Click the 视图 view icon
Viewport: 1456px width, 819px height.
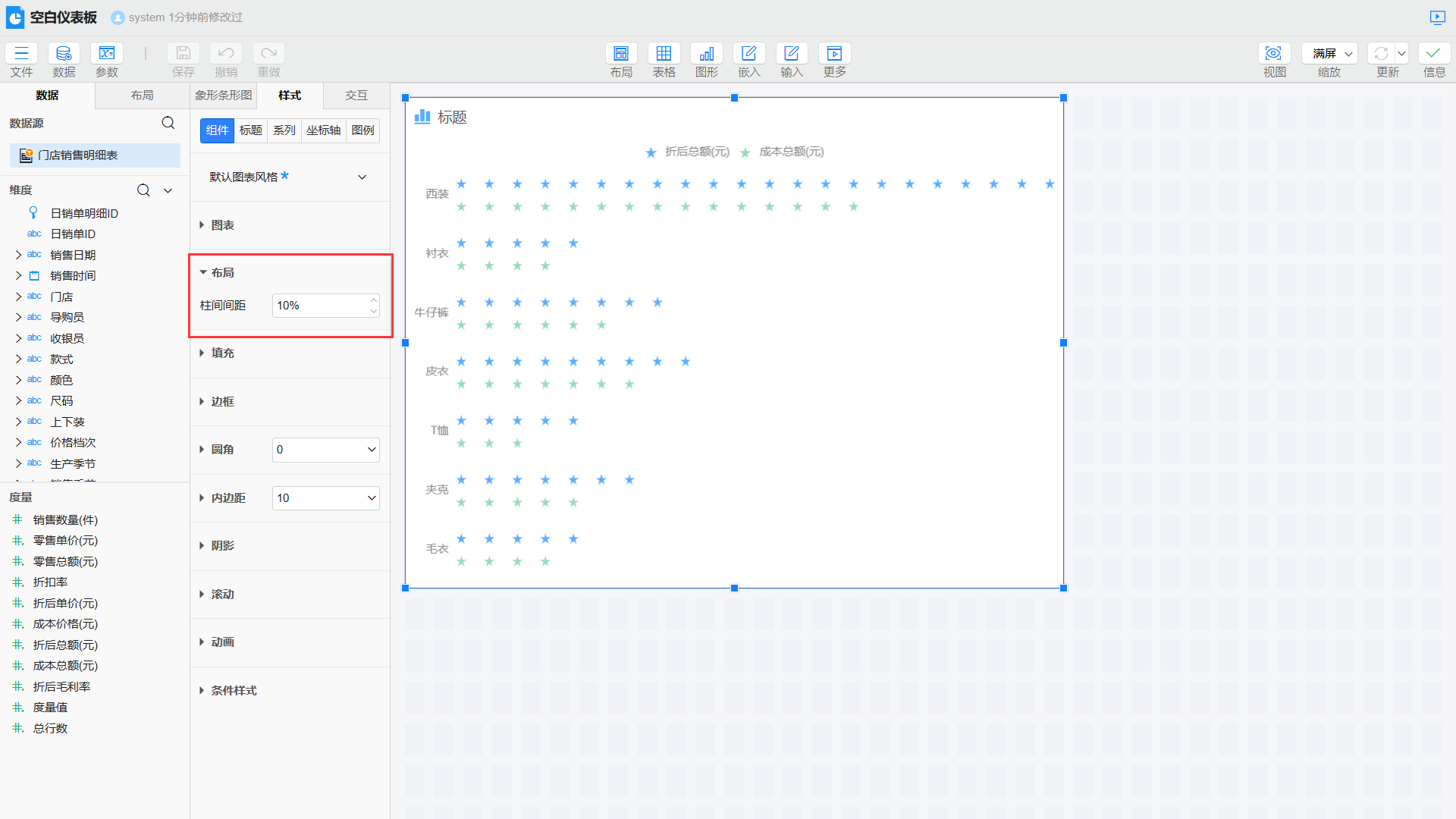pyautogui.click(x=1274, y=53)
